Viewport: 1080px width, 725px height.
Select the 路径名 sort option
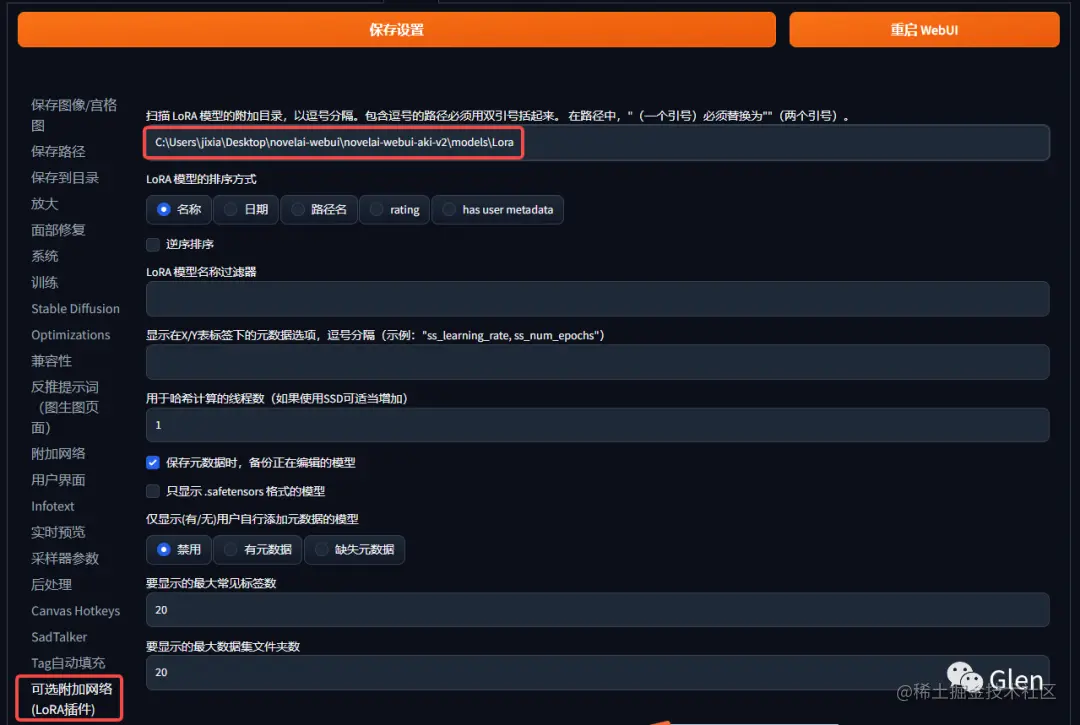tap(319, 209)
